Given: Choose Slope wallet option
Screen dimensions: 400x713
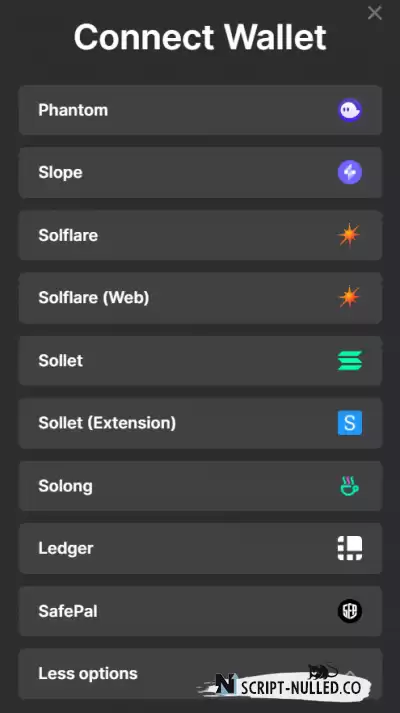Looking at the screenshot, I should point(200,172).
